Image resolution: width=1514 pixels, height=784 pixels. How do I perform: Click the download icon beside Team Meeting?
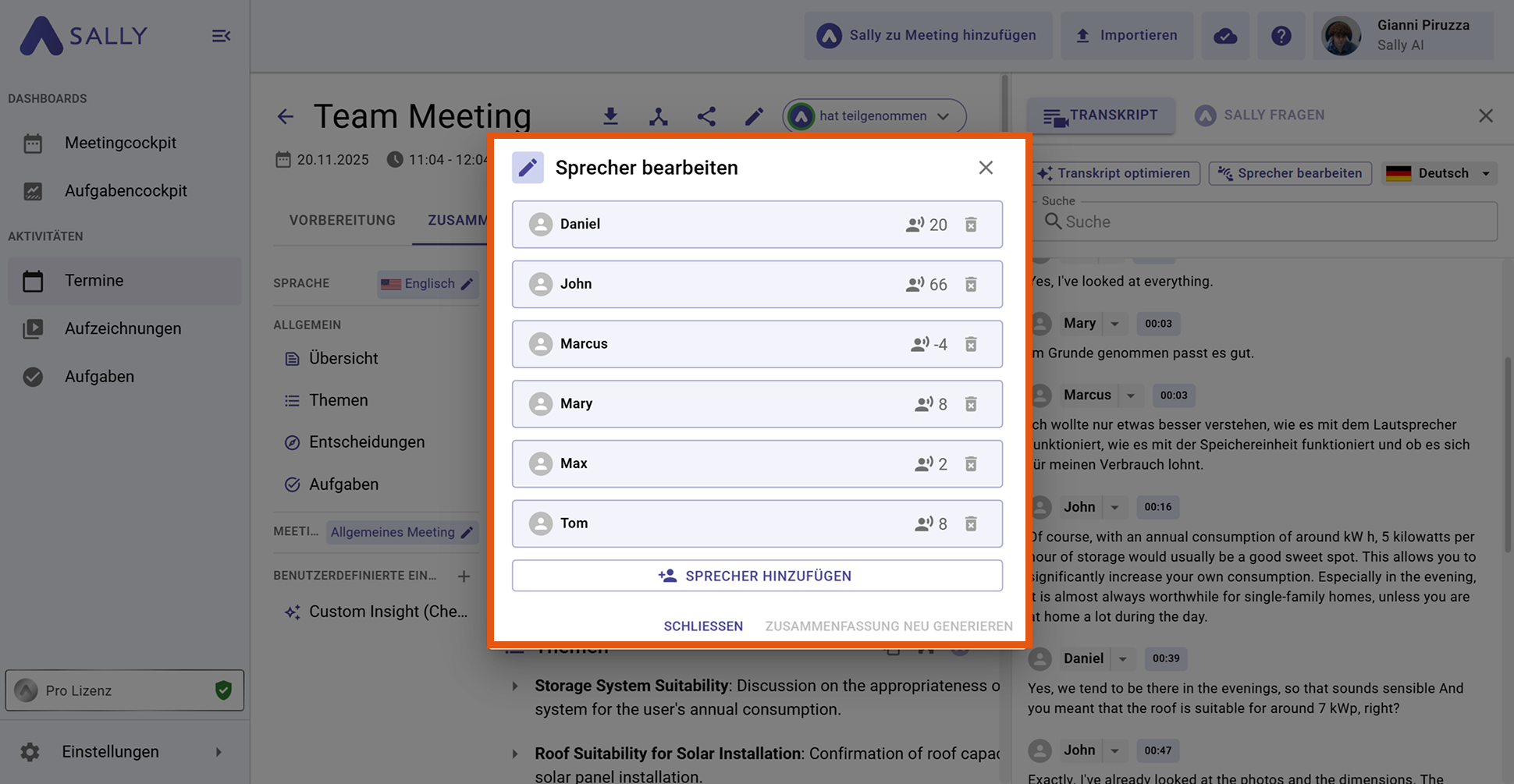(610, 116)
